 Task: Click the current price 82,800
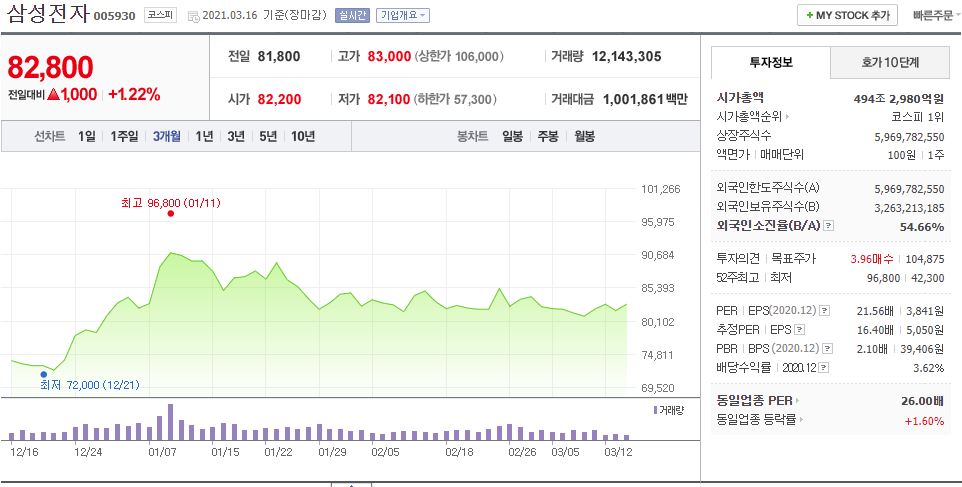(x=50, y=67)
